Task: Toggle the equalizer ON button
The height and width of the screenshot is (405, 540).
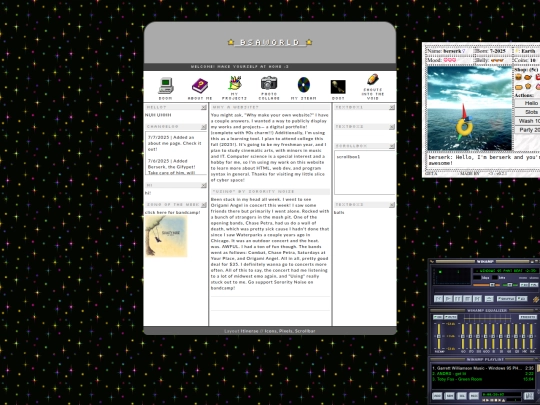Action: tap(438, 317)
